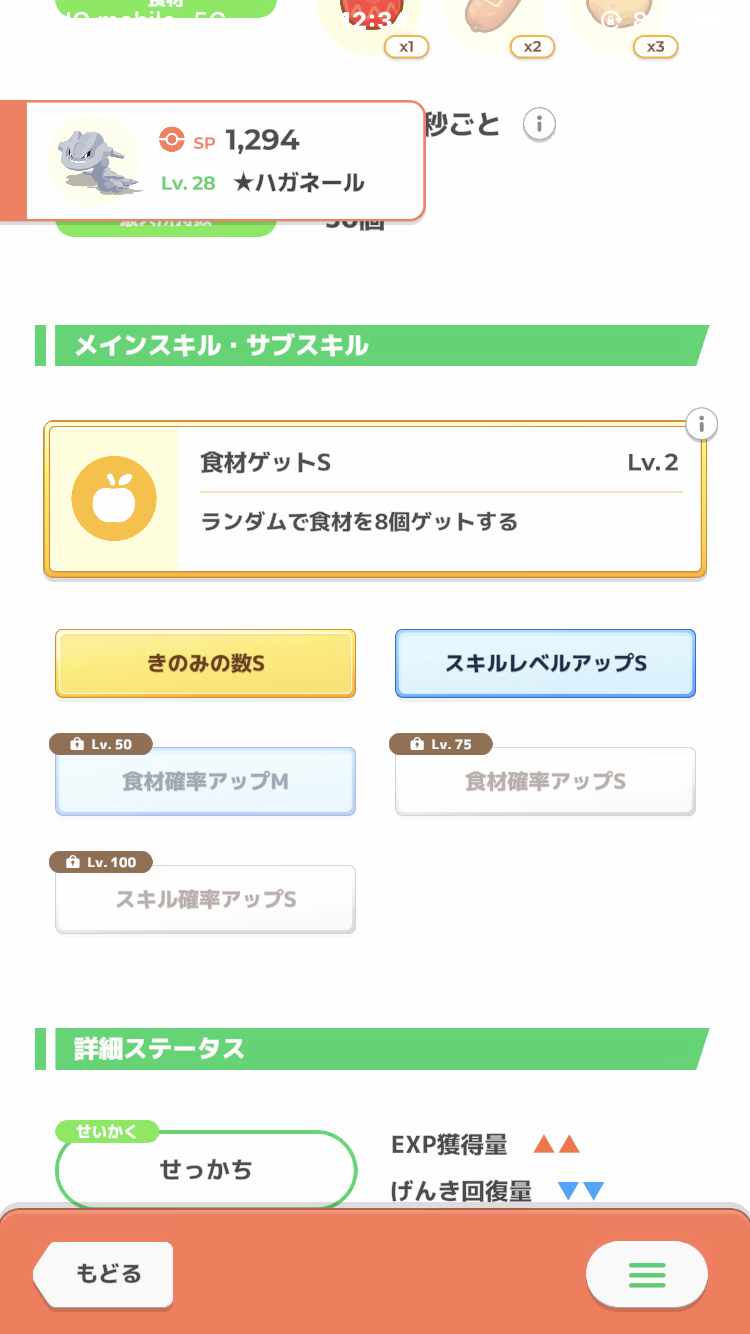Open the info icon beside 秒ごと

click(539, 125)
